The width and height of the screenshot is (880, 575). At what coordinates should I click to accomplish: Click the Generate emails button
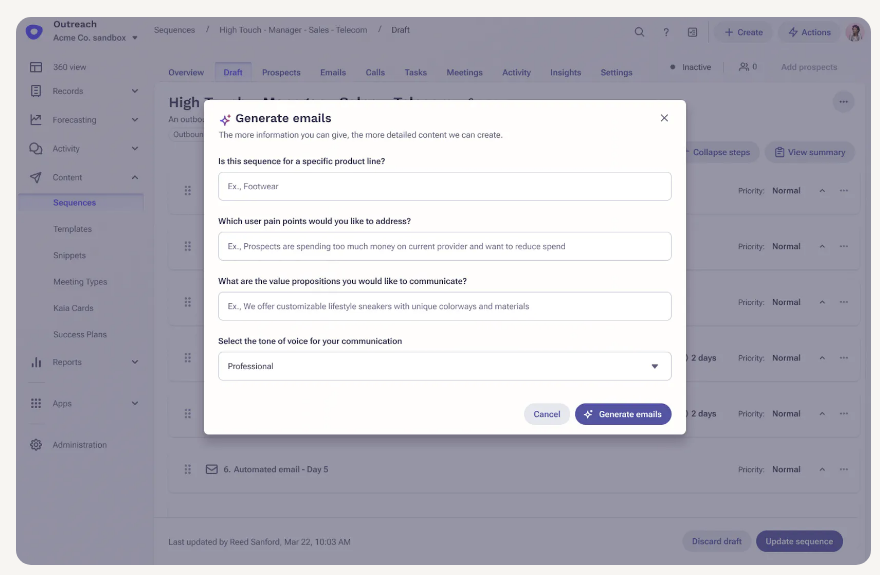[x=622, y=414]
